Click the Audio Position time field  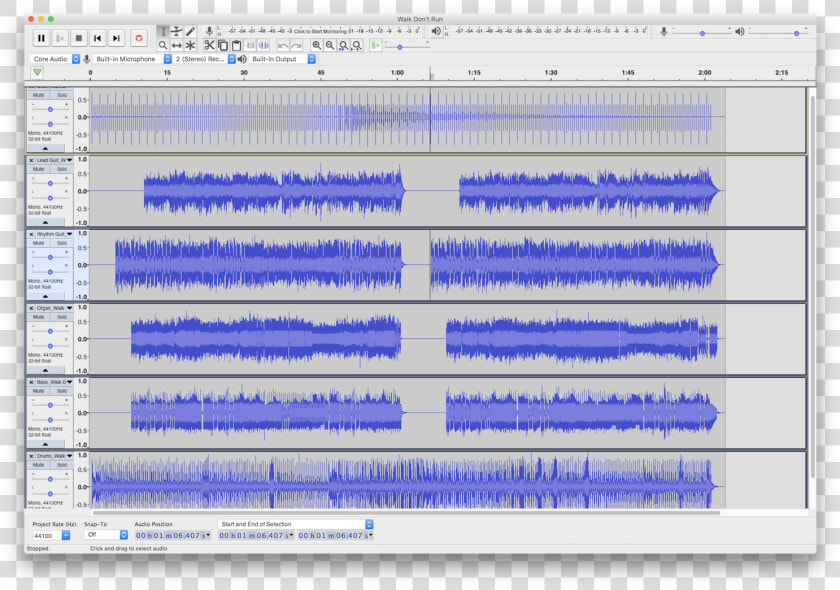[172, 535]
